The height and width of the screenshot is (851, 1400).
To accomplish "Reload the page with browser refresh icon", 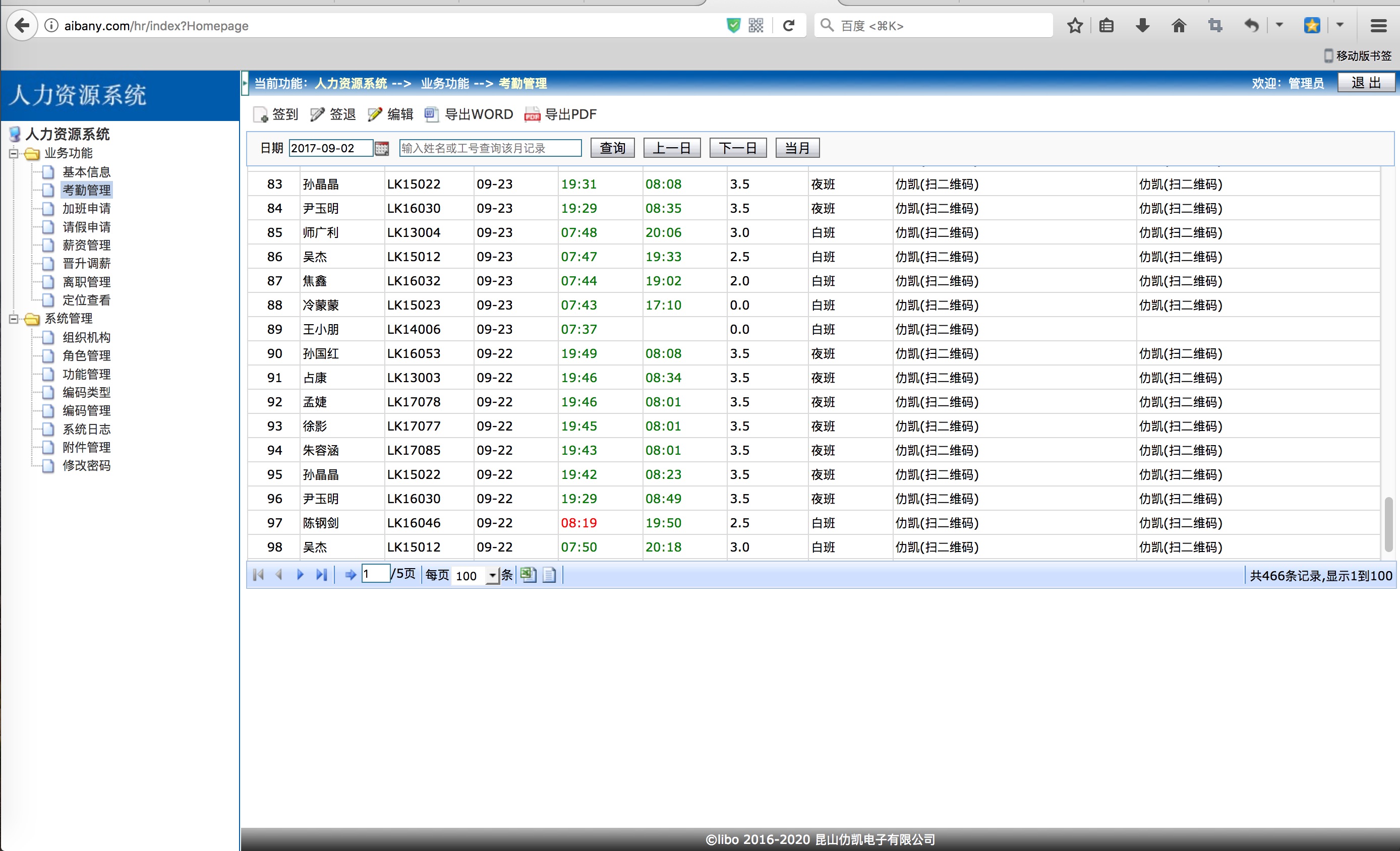I will 789,26.
